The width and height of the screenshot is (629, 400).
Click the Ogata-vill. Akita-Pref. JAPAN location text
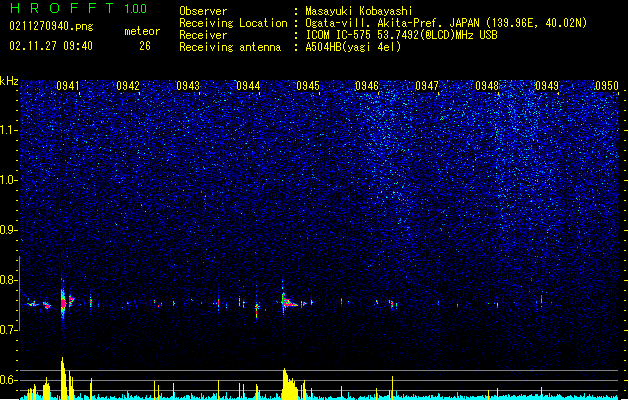click(446, 23)
